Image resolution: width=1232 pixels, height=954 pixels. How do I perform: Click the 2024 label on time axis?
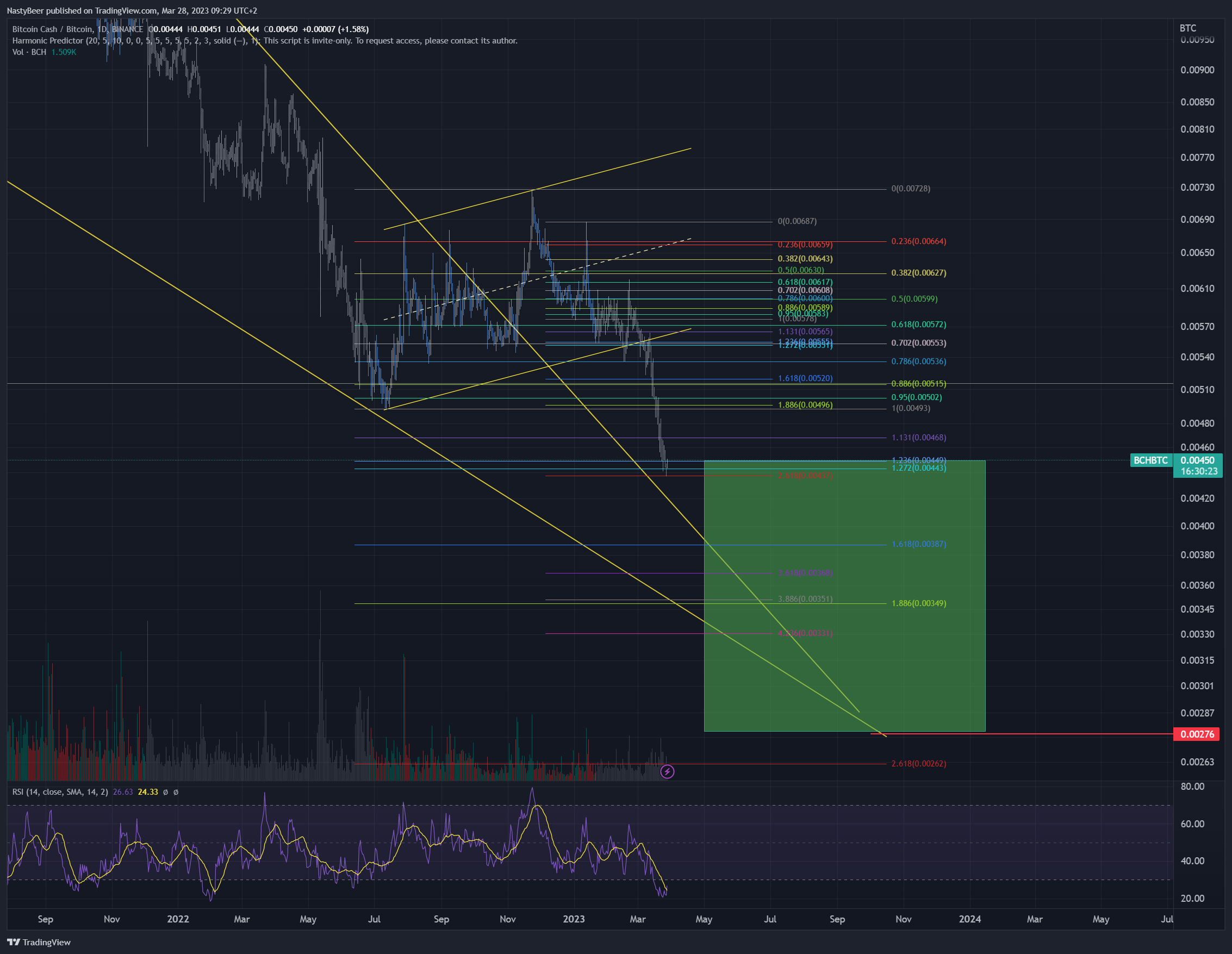970,919
